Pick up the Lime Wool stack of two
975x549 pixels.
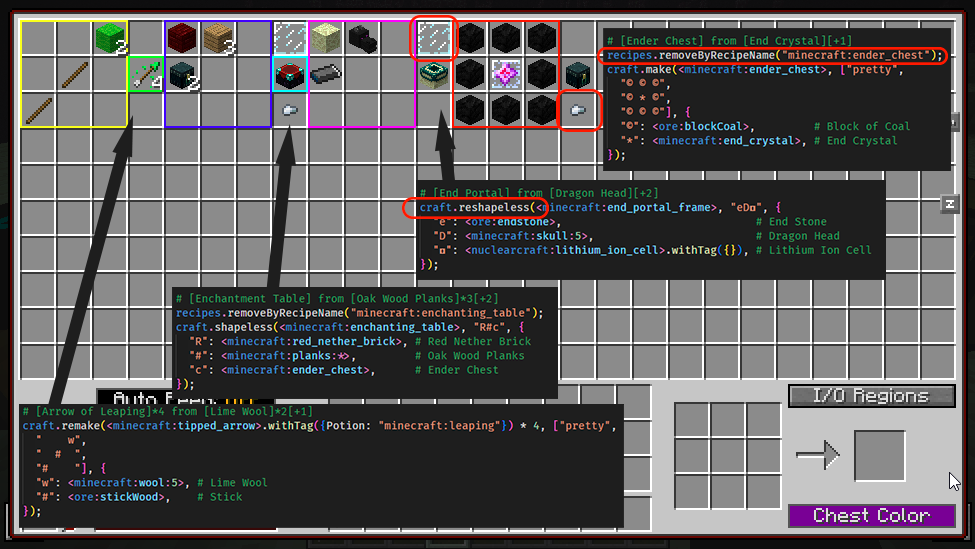coord(111,39)
